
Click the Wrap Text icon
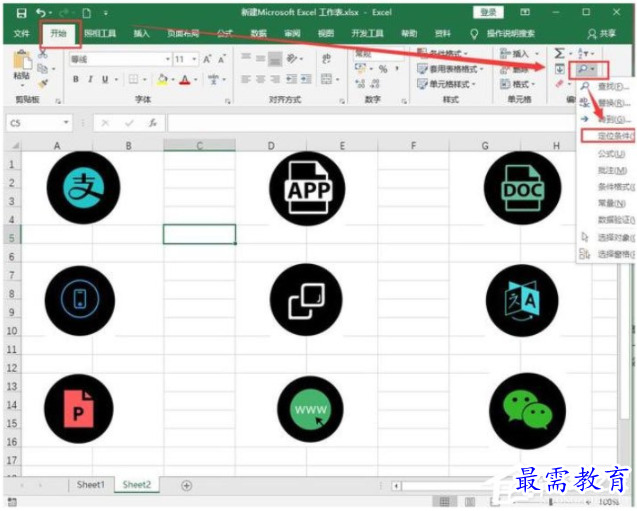[x=326, y=59]
